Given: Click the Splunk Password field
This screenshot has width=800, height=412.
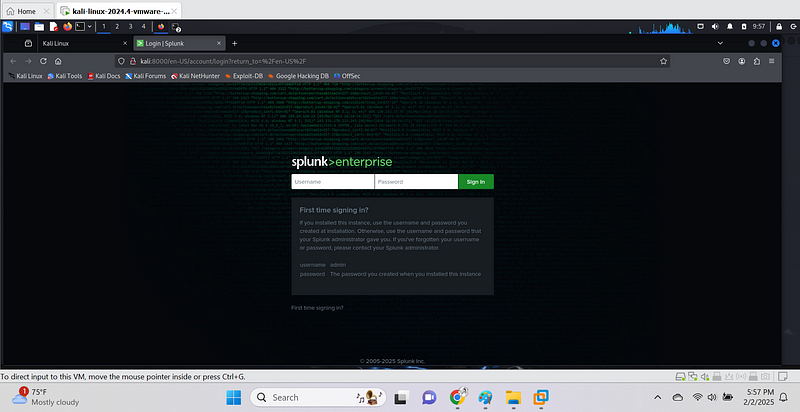Looking at the screenshot, I should pos(416,182).
